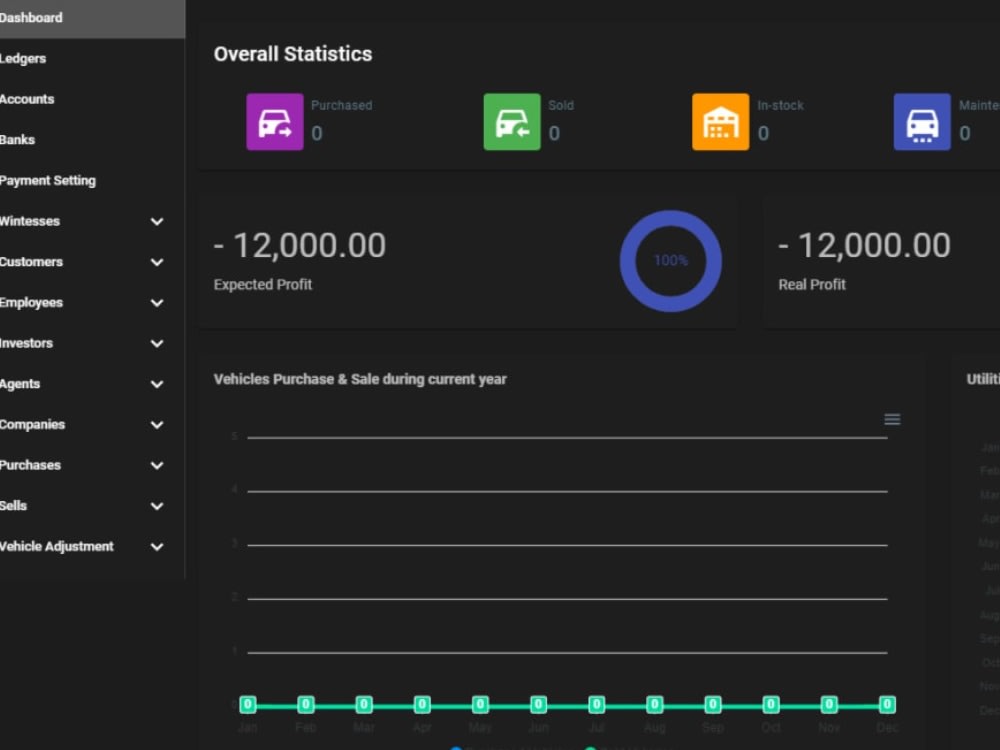Click the Customers sidebar label
Image resolution: width=1000 pixels, height=750 pixels.
31,262
